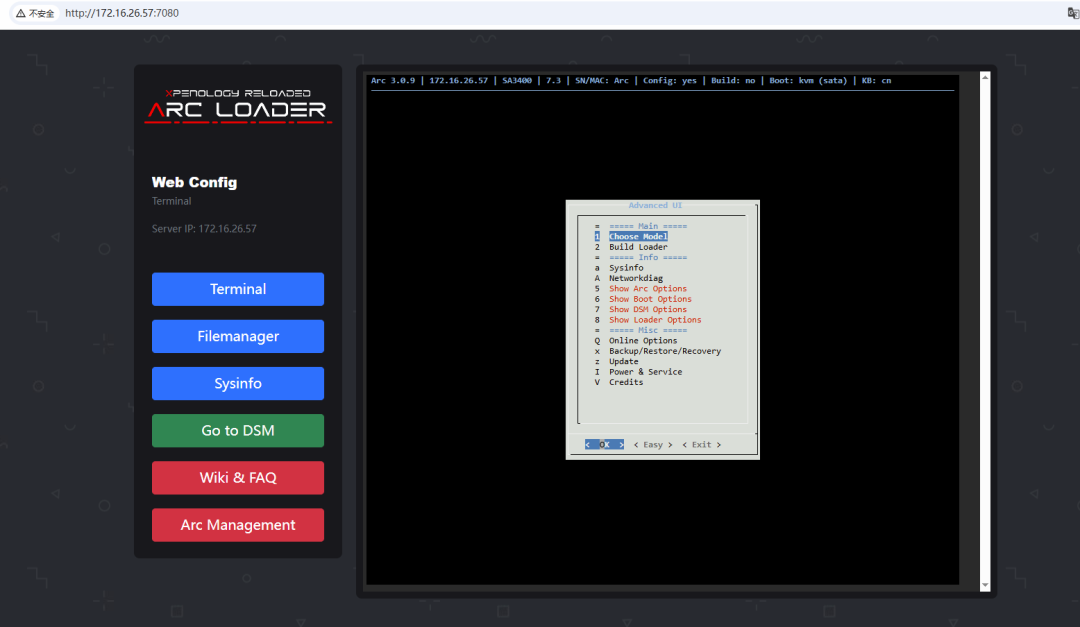Select Online Options entry

coord(643,340)
